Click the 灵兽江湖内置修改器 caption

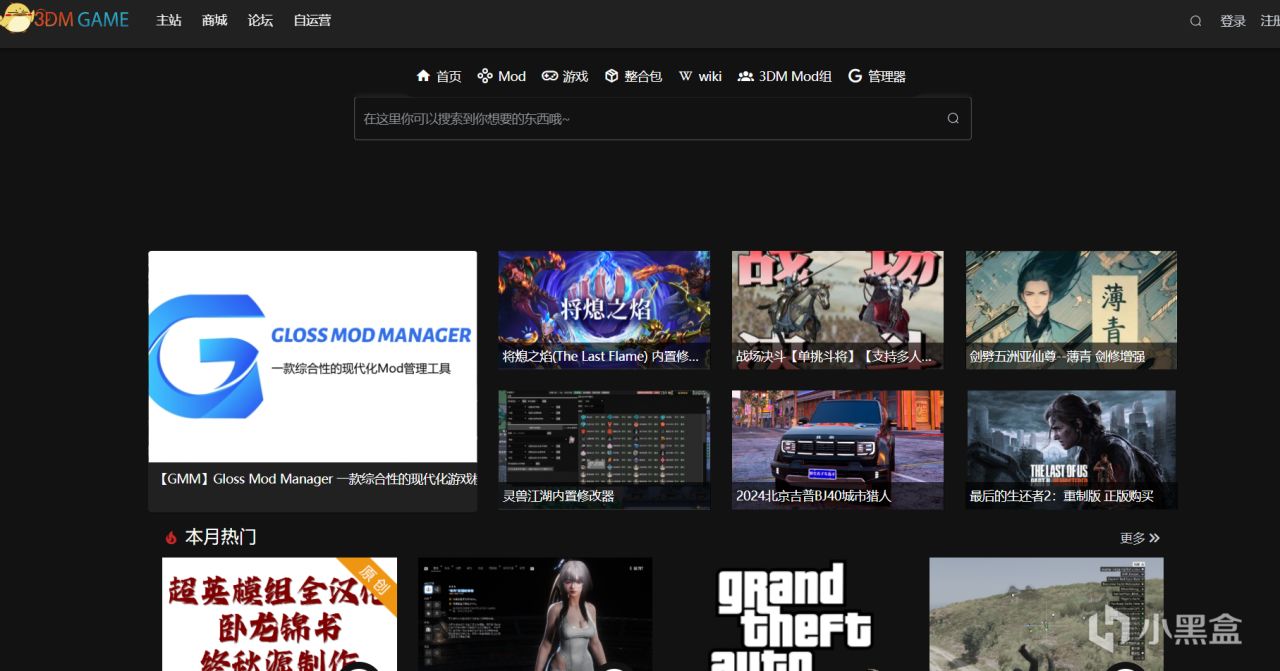click(558, 496)
